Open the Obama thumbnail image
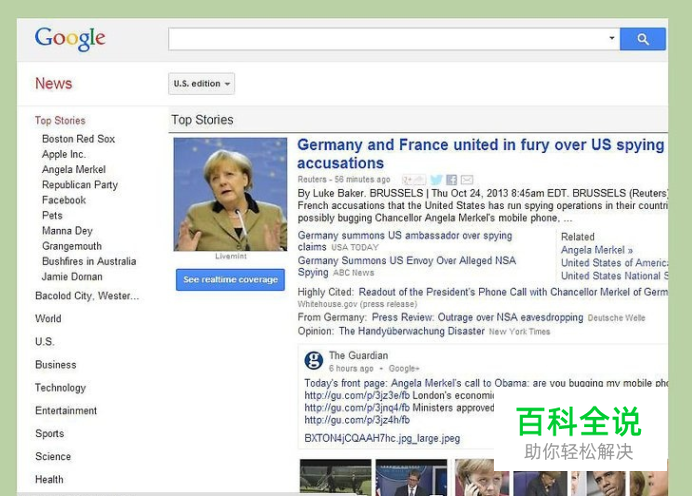This screenshot has height=496, width=692. [x=607, y=482]
